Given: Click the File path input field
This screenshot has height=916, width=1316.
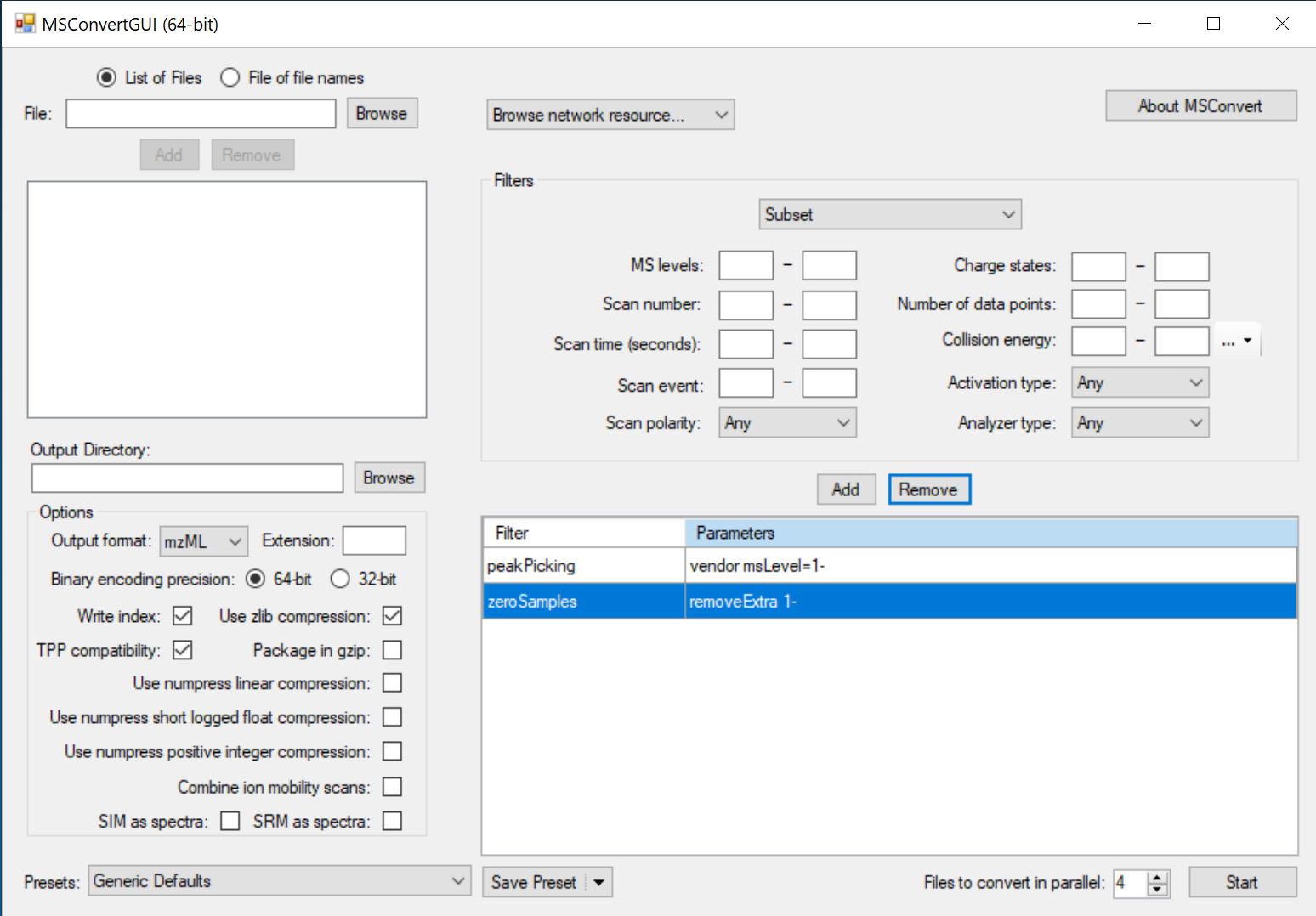Looking at the screenshot, I should [201, 114].
